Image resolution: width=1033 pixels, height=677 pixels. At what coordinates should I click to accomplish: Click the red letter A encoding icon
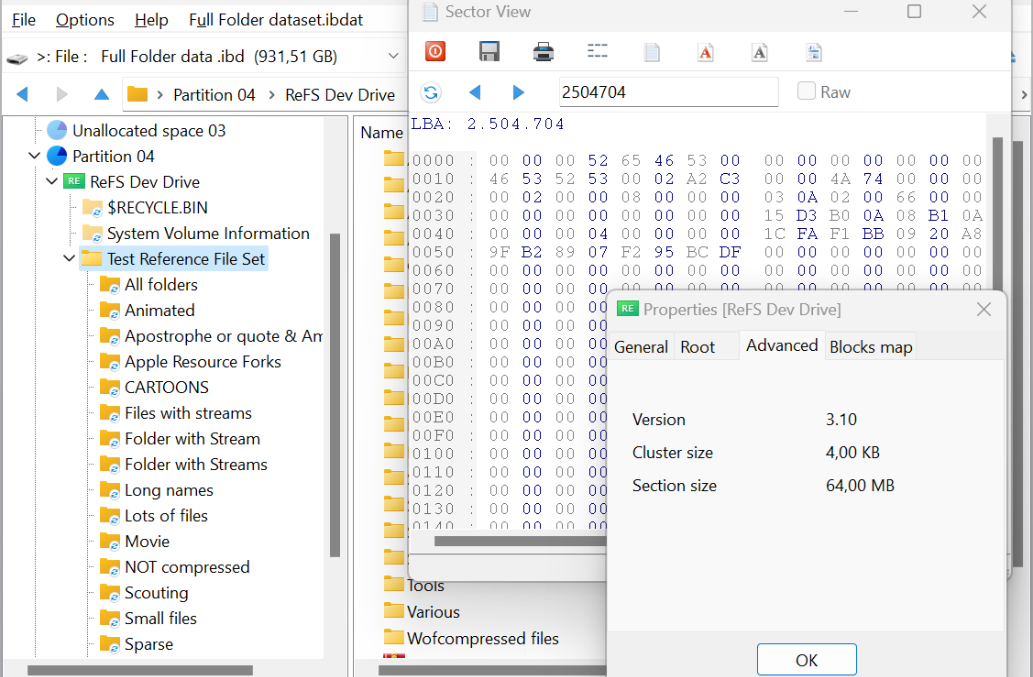pyautogui.click(x=705, y=52)
